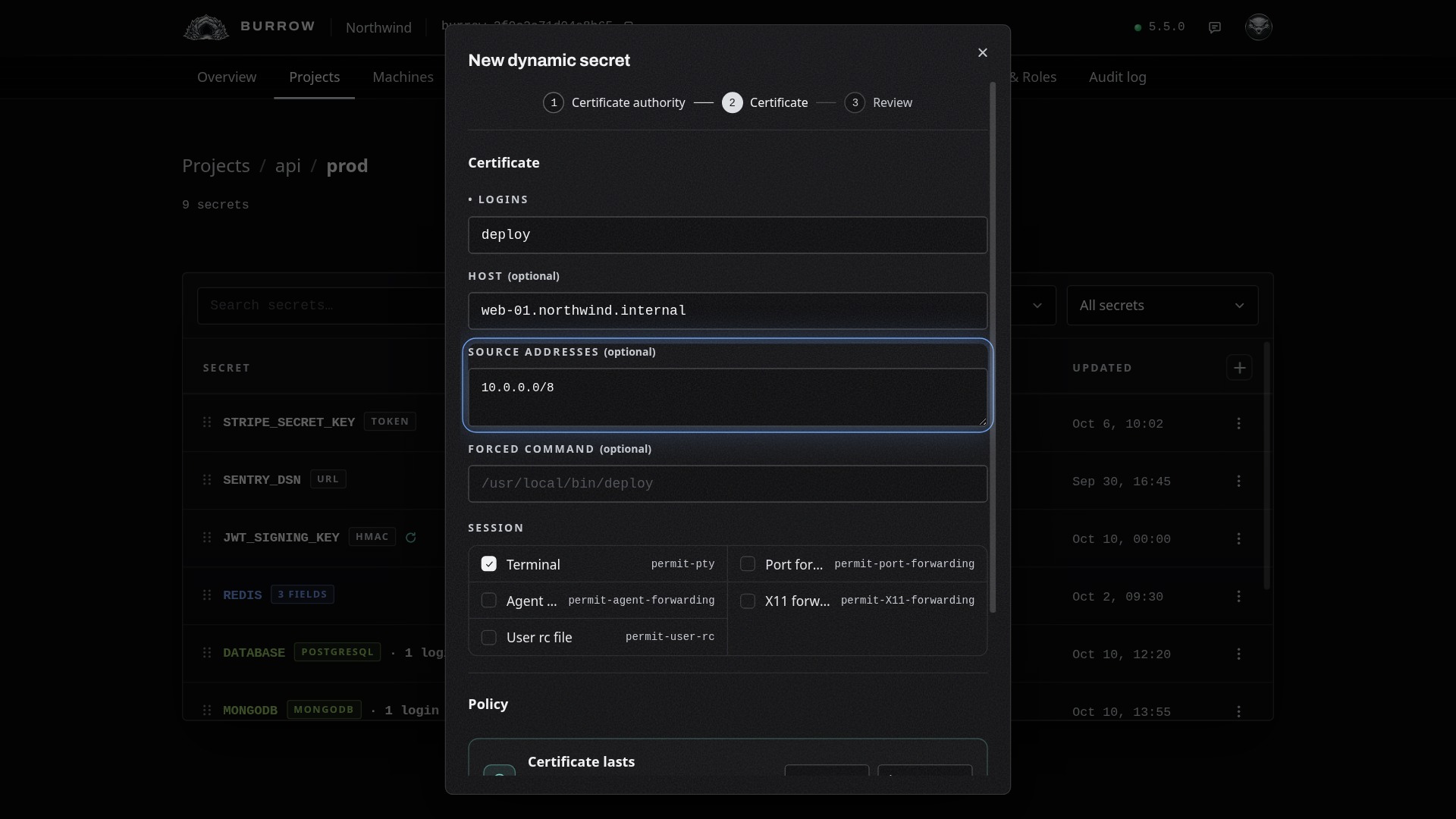Open the DATABASE row actions menu
The height and width of the screenshot is (819, 1456).
1239,654
